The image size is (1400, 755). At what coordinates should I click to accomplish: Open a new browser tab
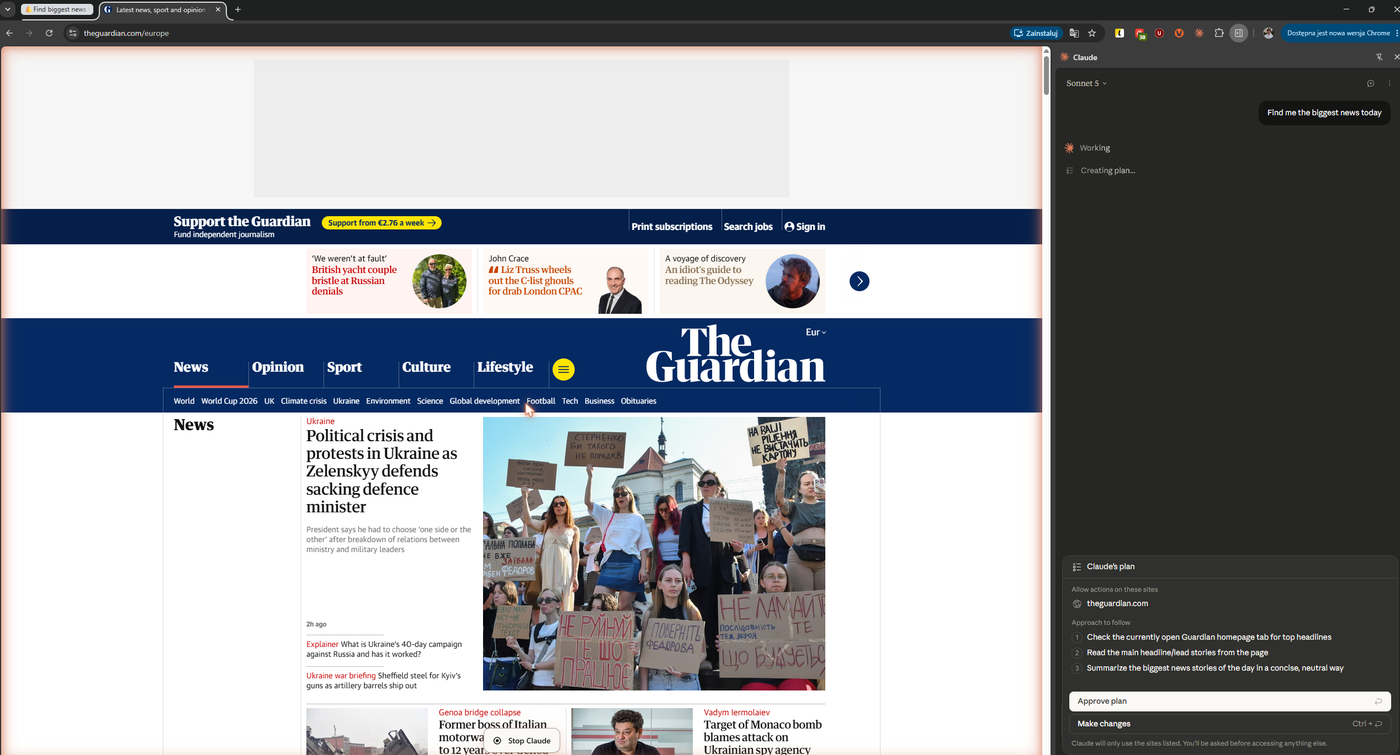pos(237,9)
